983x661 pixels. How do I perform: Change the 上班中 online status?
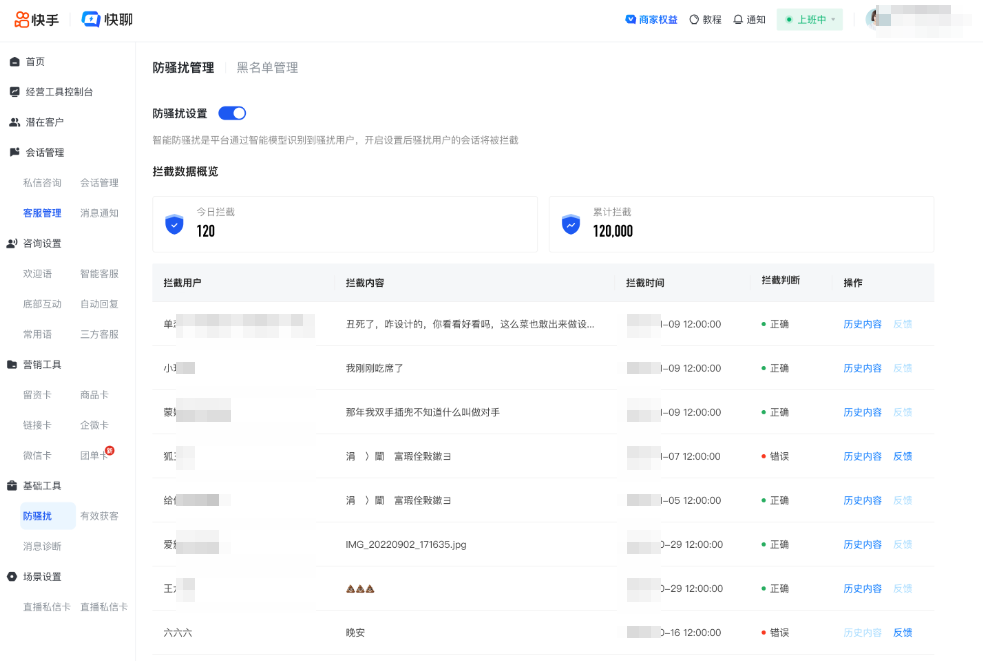click(808, 19)
